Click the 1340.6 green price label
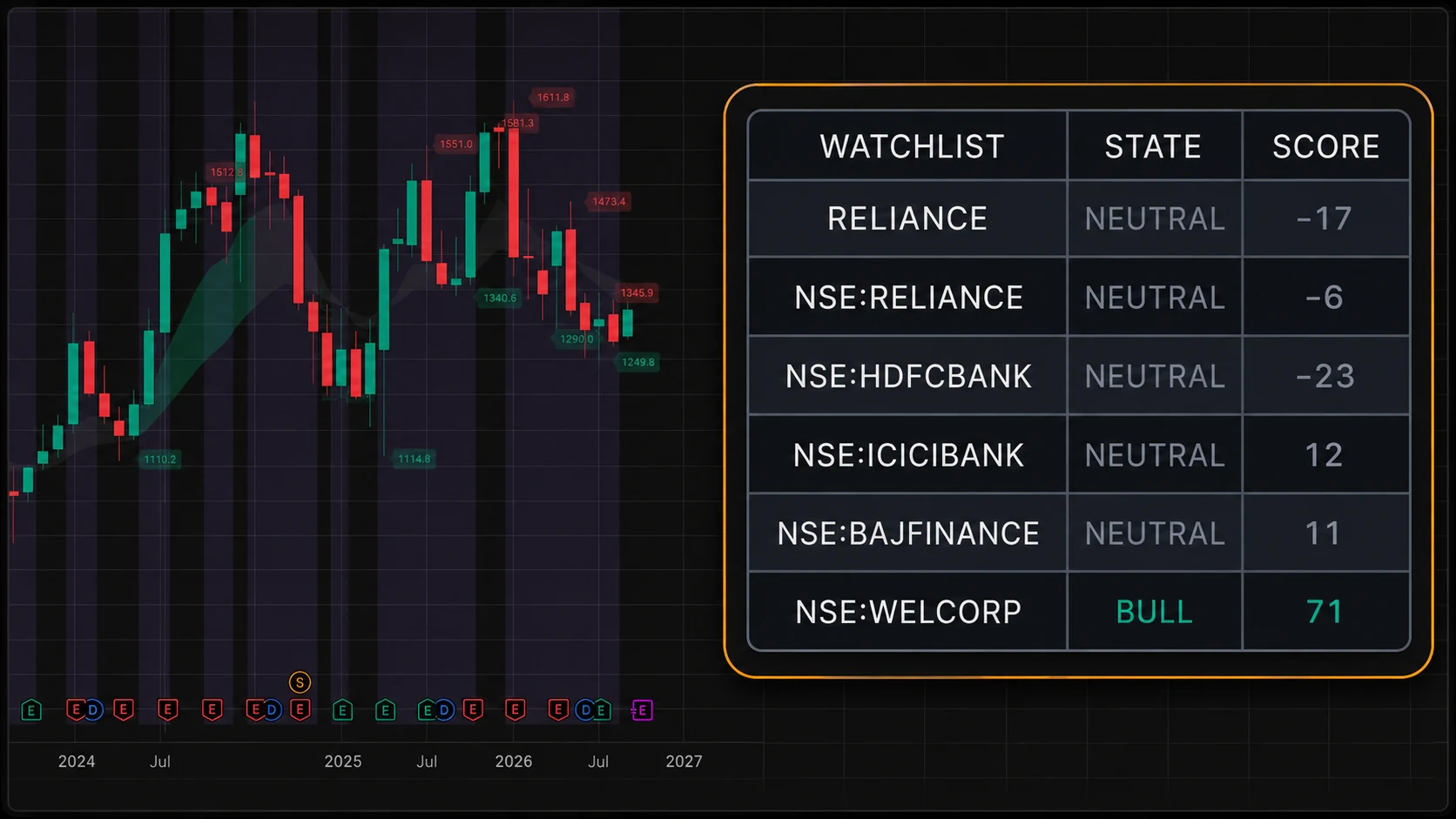This screenshot has width=1456, height=819. 500,298
